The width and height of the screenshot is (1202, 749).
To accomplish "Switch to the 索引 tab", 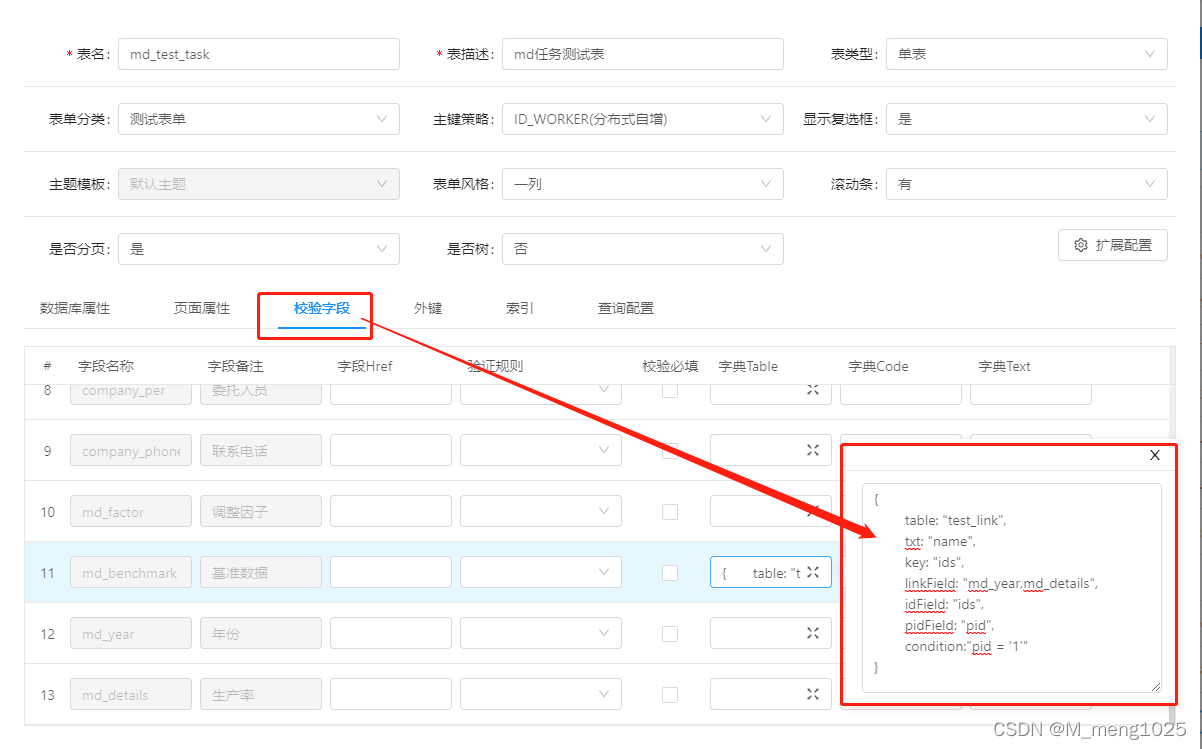I will click(x=520, y=308).
